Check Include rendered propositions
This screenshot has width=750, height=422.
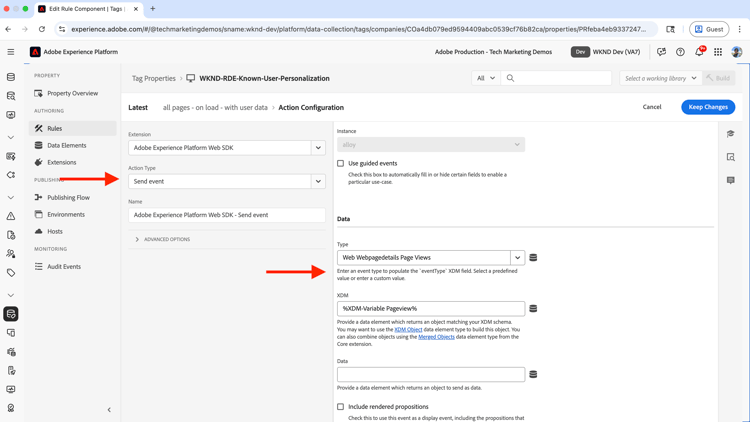coord(341,407)
